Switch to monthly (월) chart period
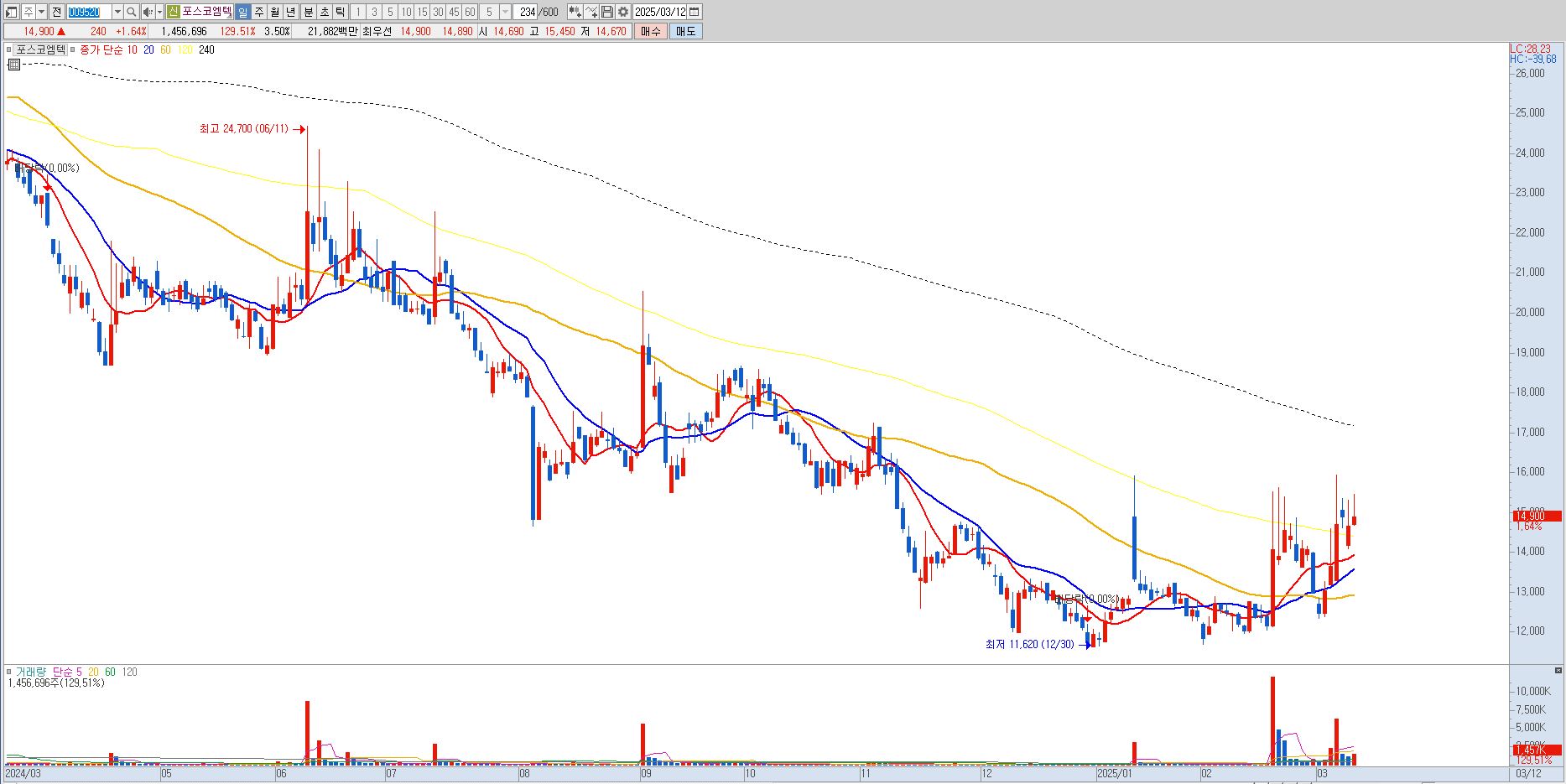Viewport: 1566px width, 784px height. tap(274, 12)
